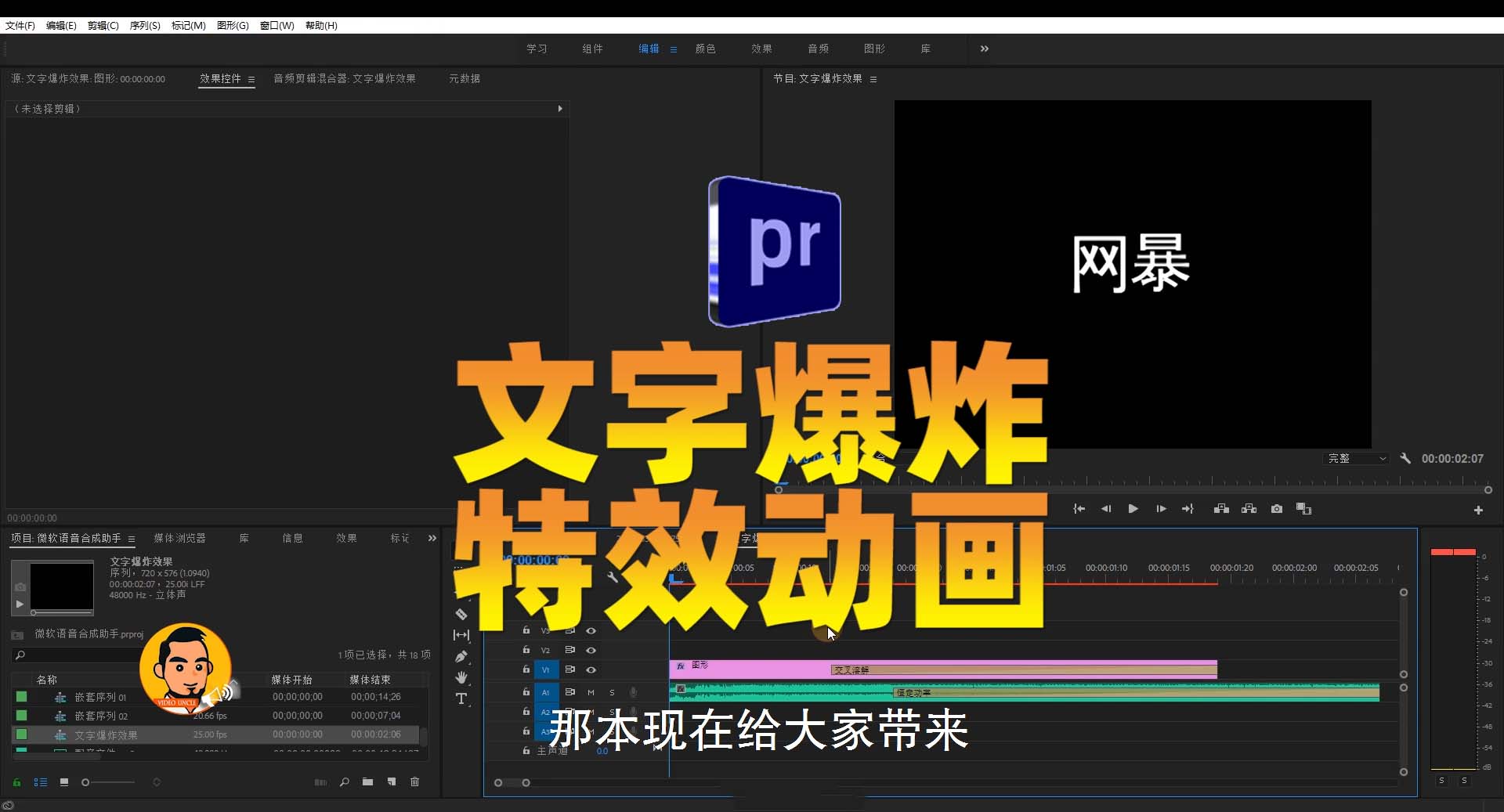Screen dimensions: 1504x812
Task: Open the 元数据 tab
Action: [465, 78]
